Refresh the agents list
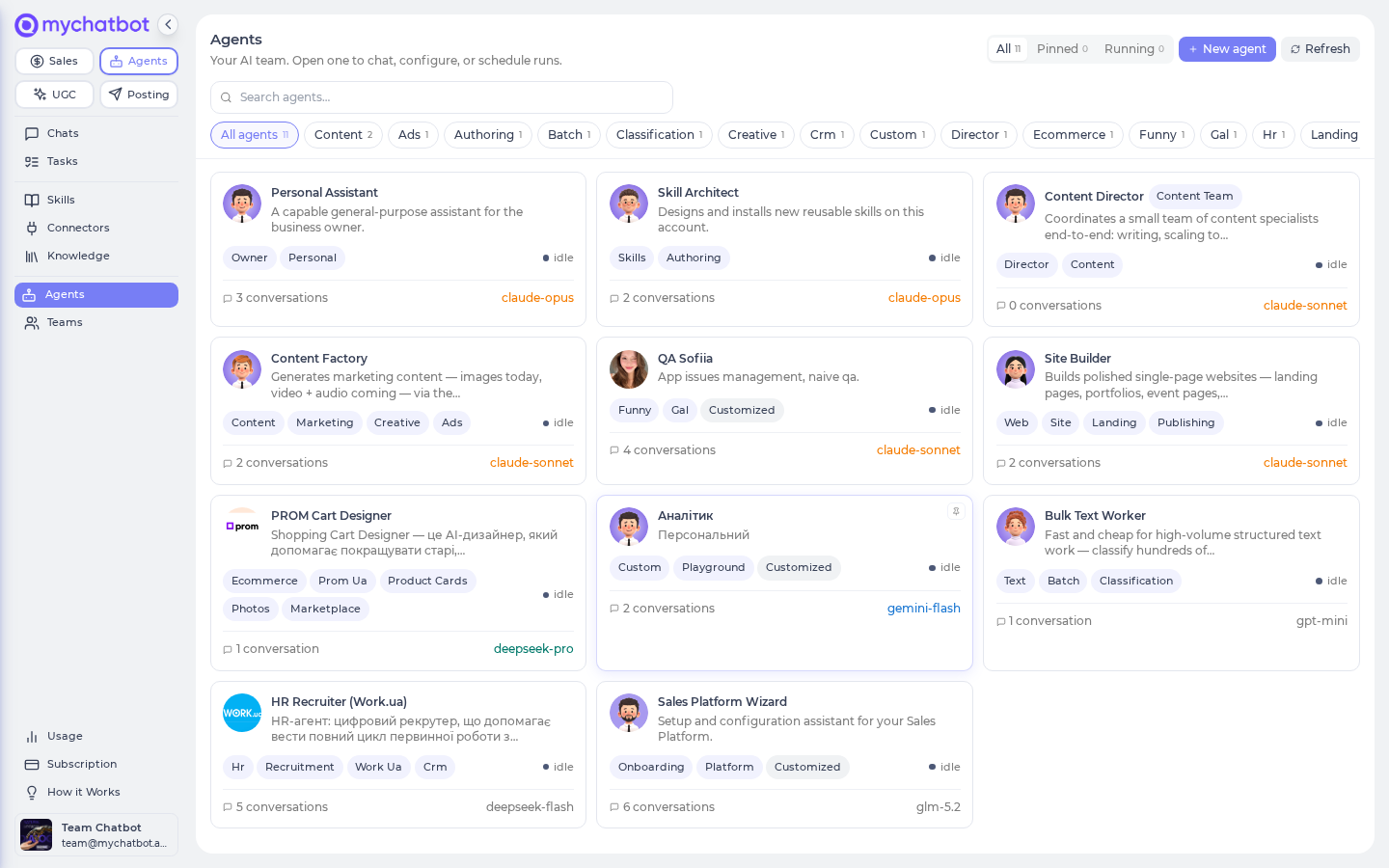This screenshot has width=1389, height=868. tap(1321, 49)
